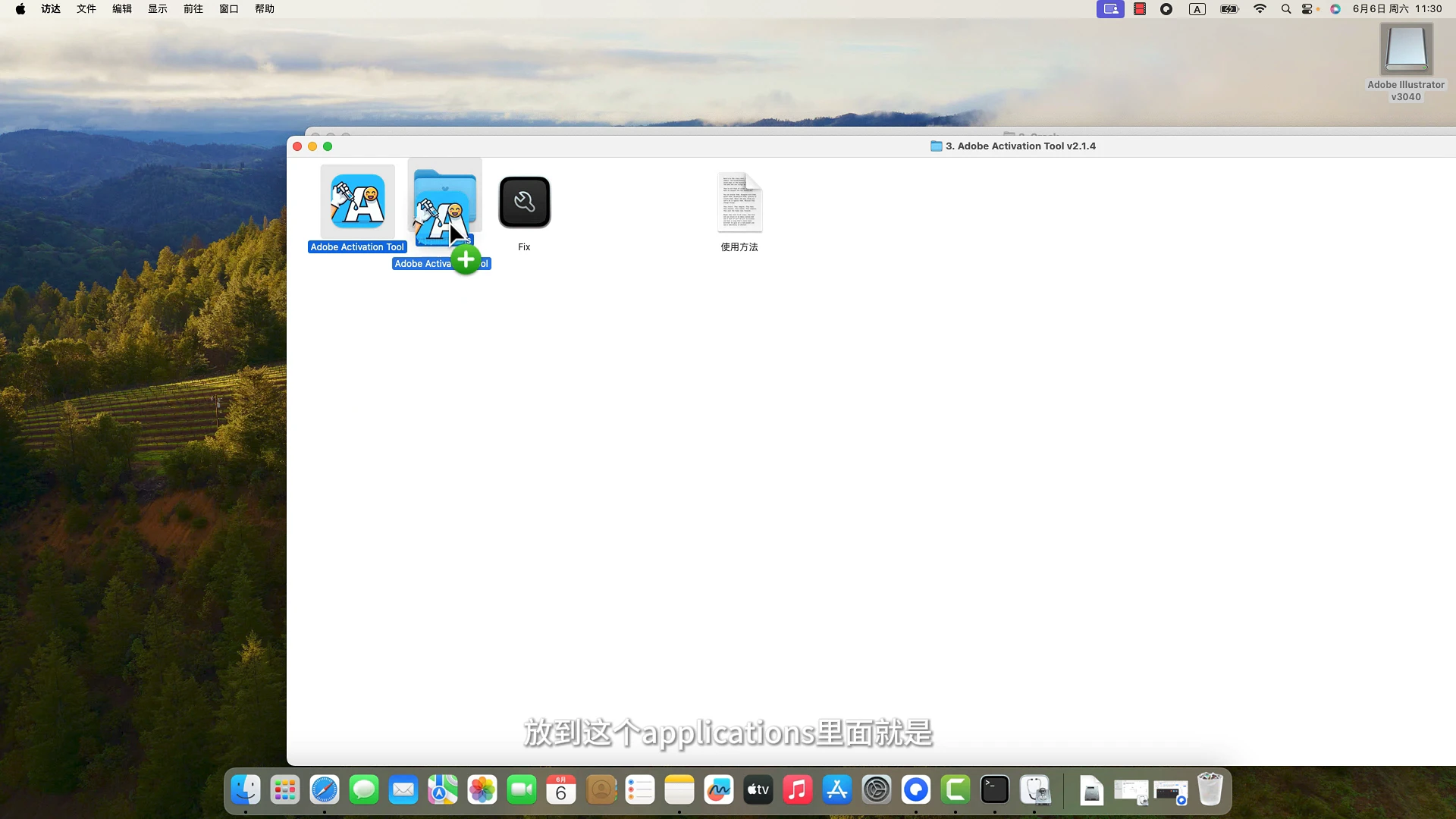1456x819 pixels.
Task: Open the Fix utility icon
Action: (524, 202)
